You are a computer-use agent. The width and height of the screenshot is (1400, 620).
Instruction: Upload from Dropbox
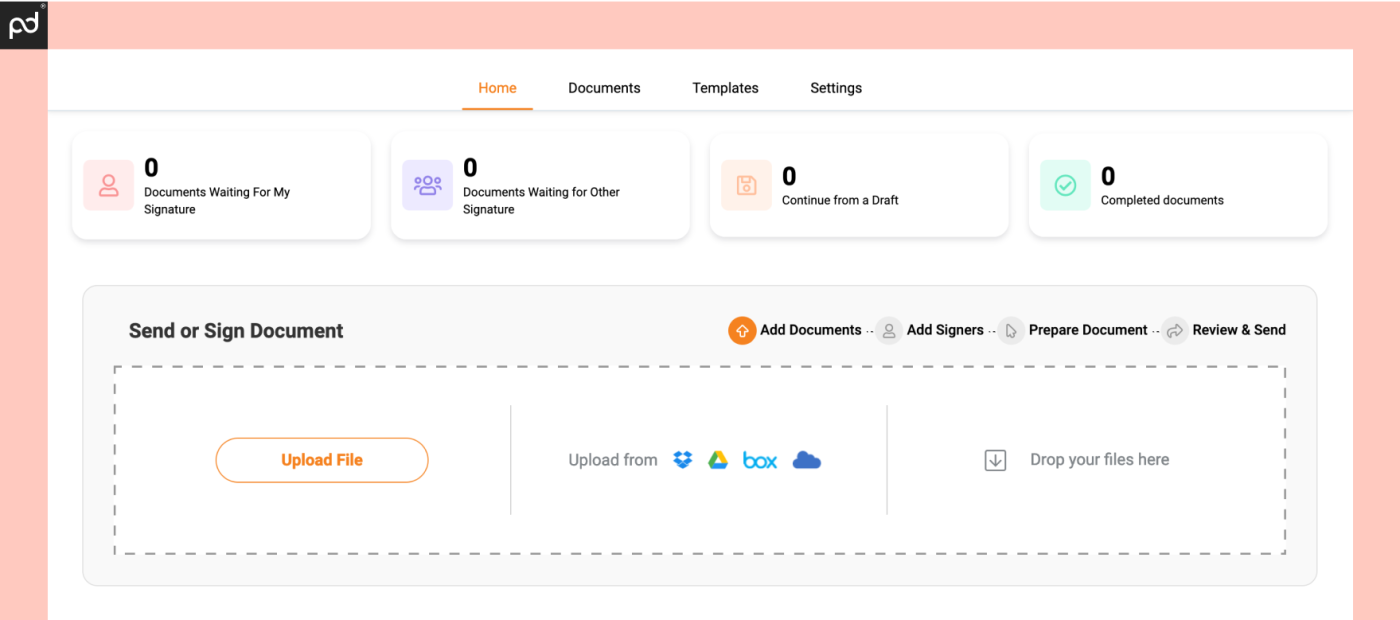tap(682, 460)
